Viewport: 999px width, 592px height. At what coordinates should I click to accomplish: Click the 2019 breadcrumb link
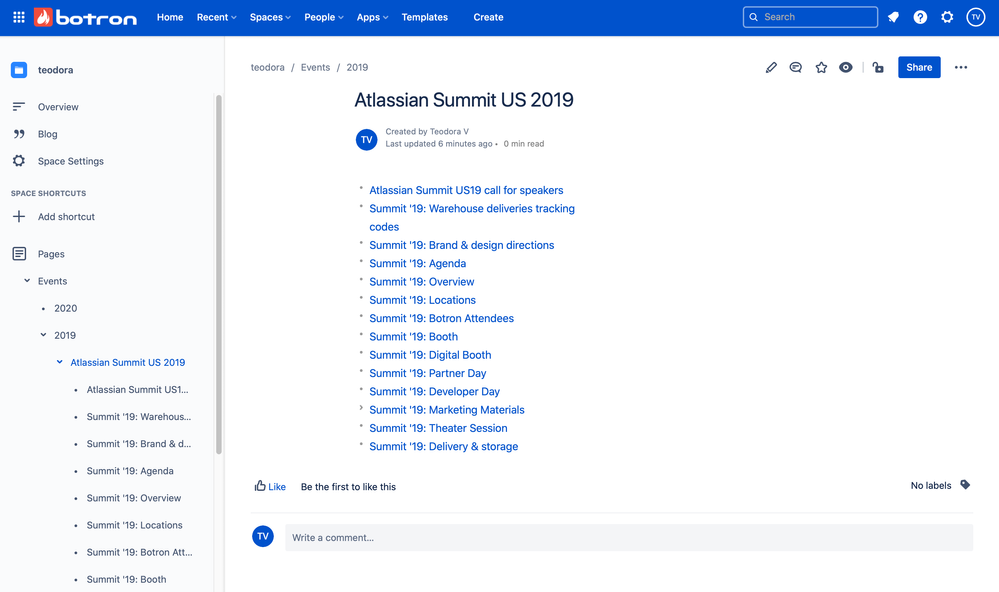point(357,68)
